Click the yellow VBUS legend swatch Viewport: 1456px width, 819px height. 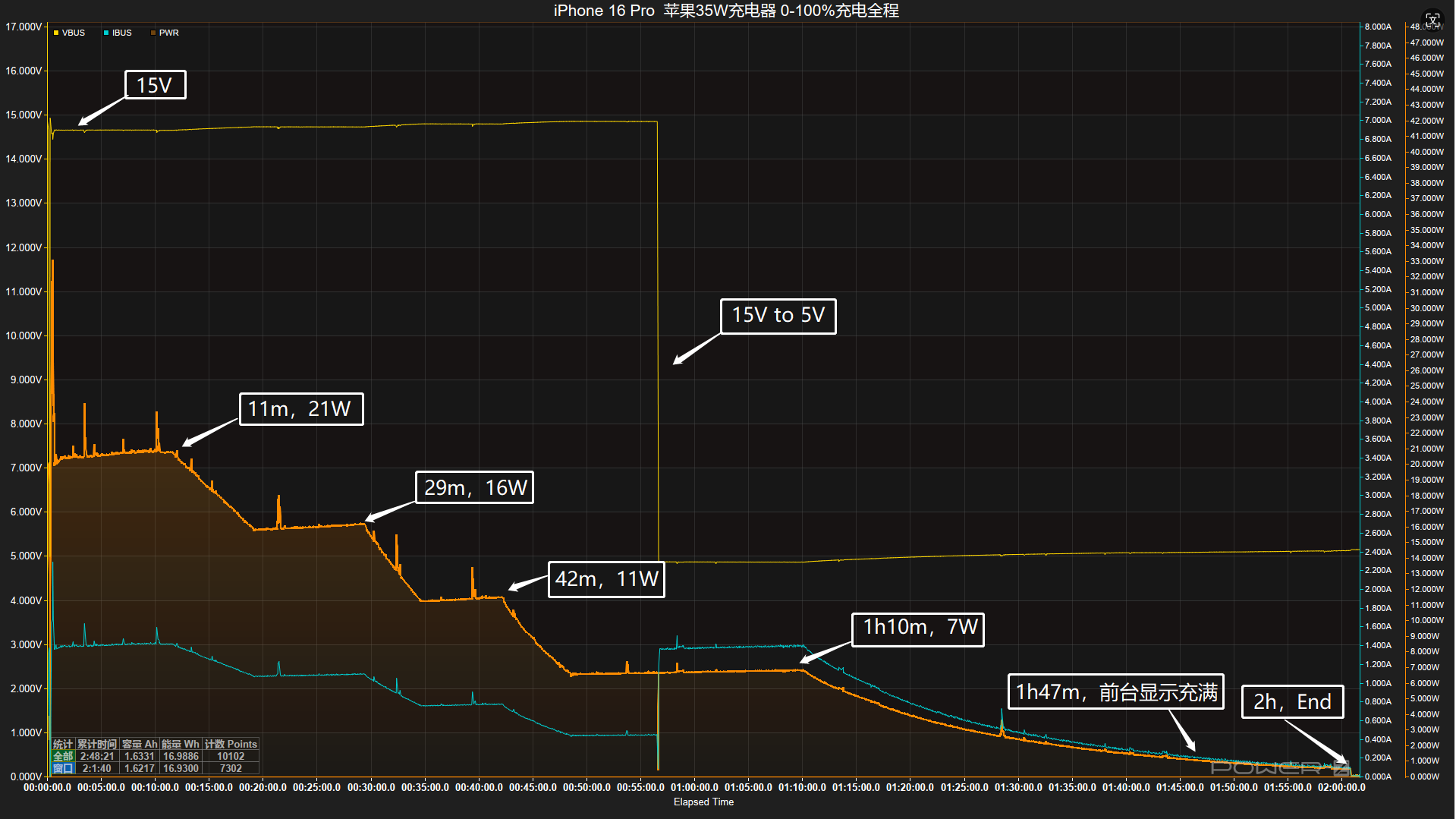point(56,33)
